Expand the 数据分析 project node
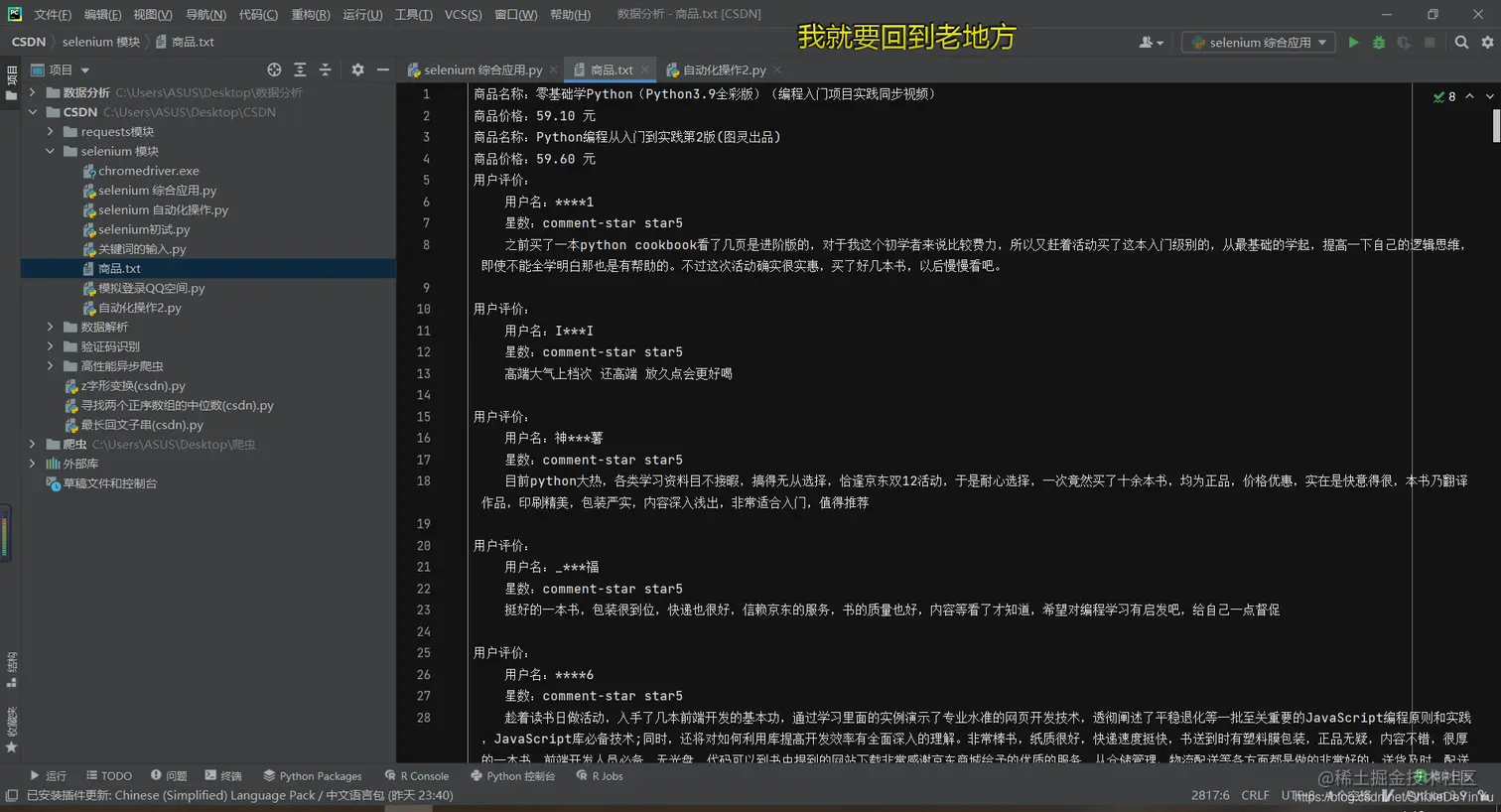This screenshot has width=1501, height=812. tap(31, 91)
